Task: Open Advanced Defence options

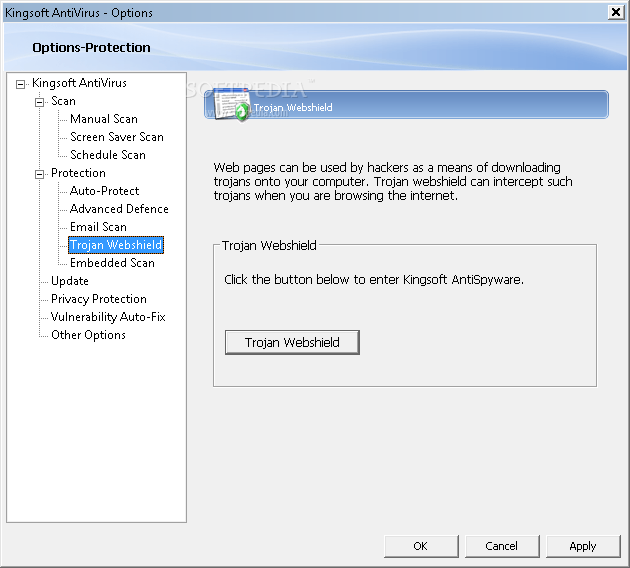Action: point(119,209)
